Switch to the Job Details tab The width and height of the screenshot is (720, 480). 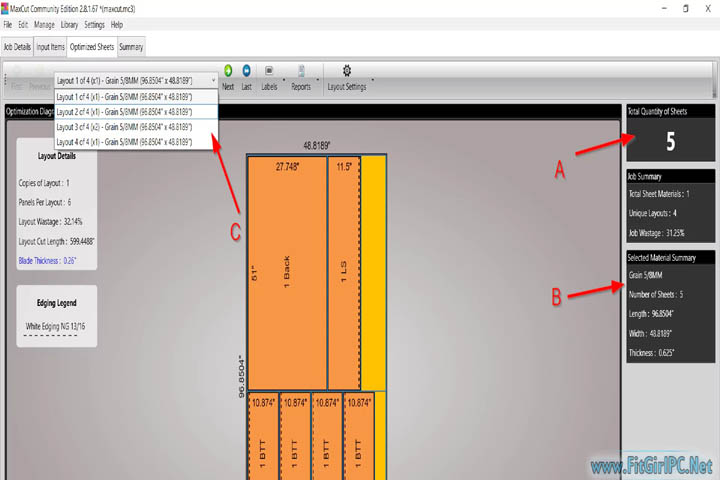pyautogui.click(x=17, y=47)
